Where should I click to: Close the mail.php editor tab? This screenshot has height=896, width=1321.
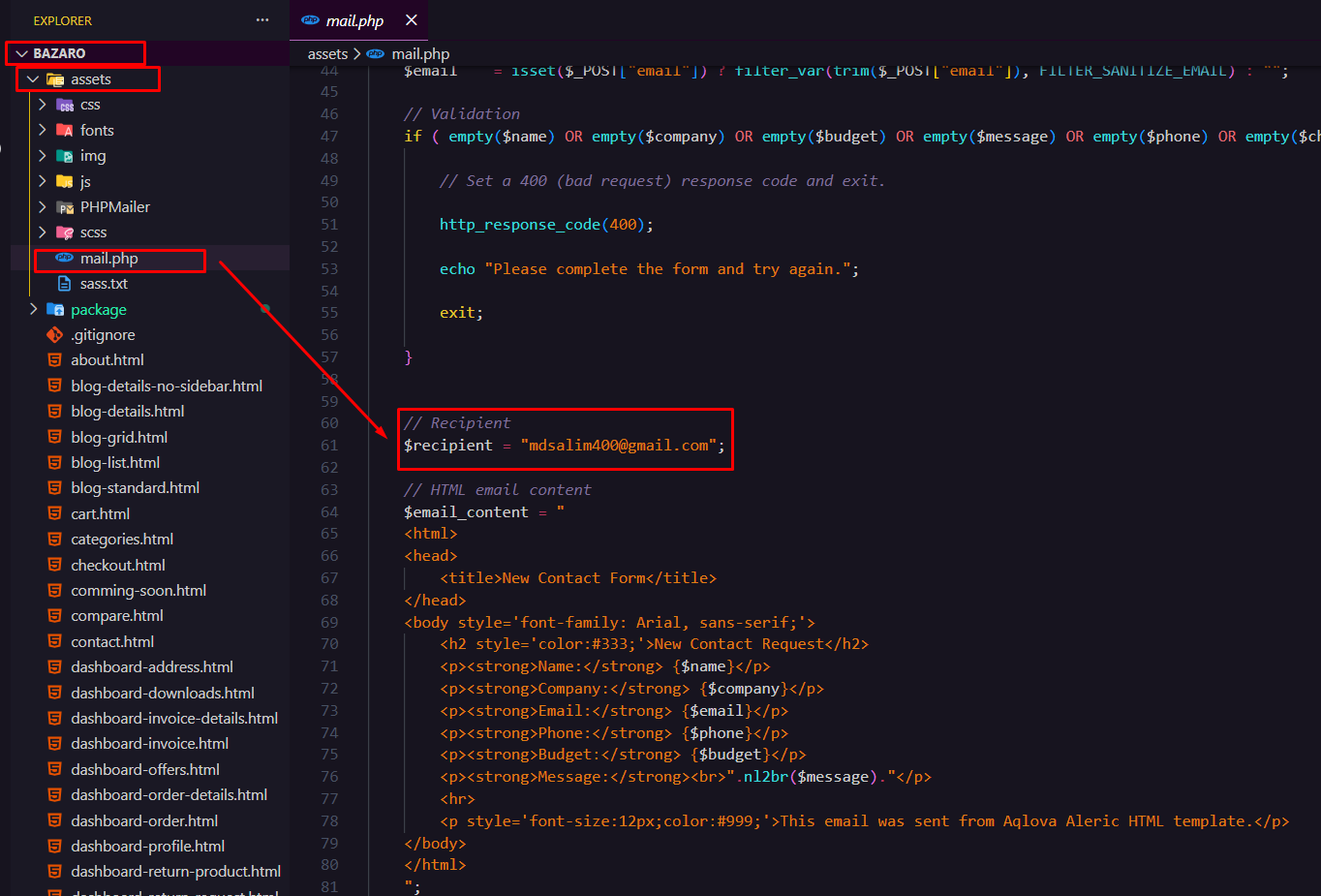pyautogui.click(x=412, y=20)
